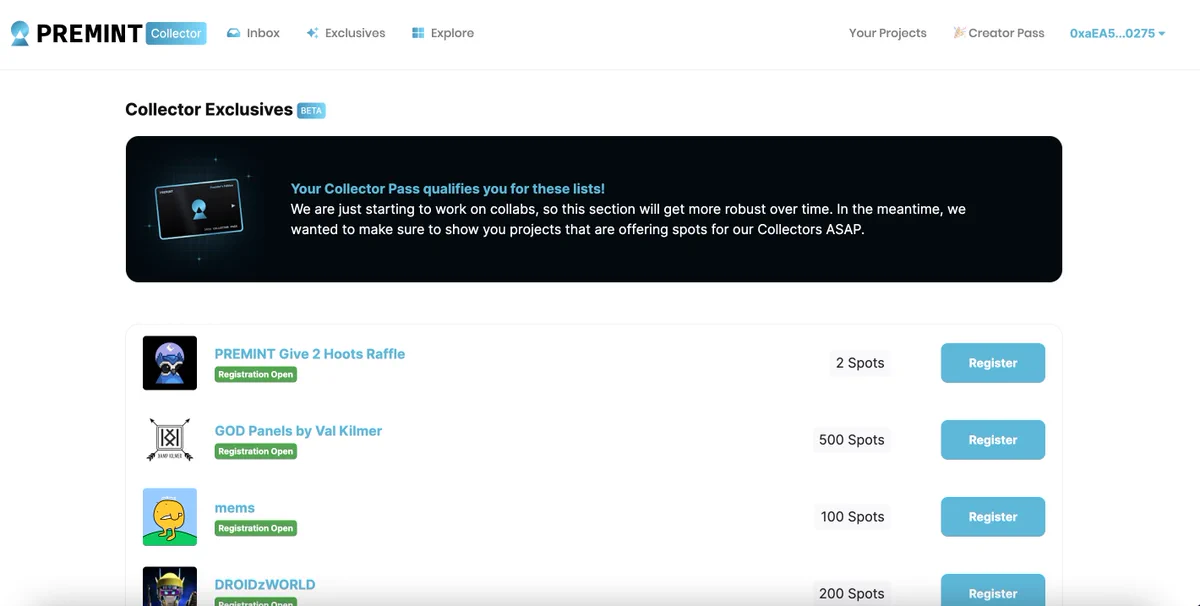This screenshot has width=1200, height=606.
Task: Register for PREMINT Give 2 Hoots Raffle
Action: point(993,363)
